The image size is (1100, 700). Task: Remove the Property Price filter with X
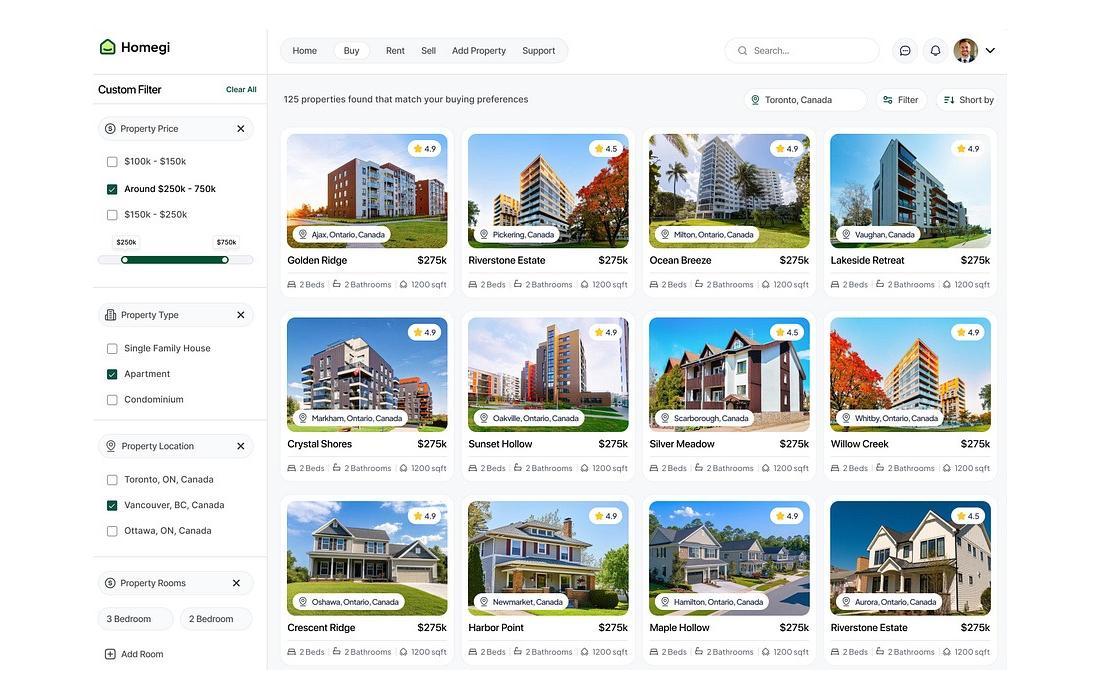point(241,128)
